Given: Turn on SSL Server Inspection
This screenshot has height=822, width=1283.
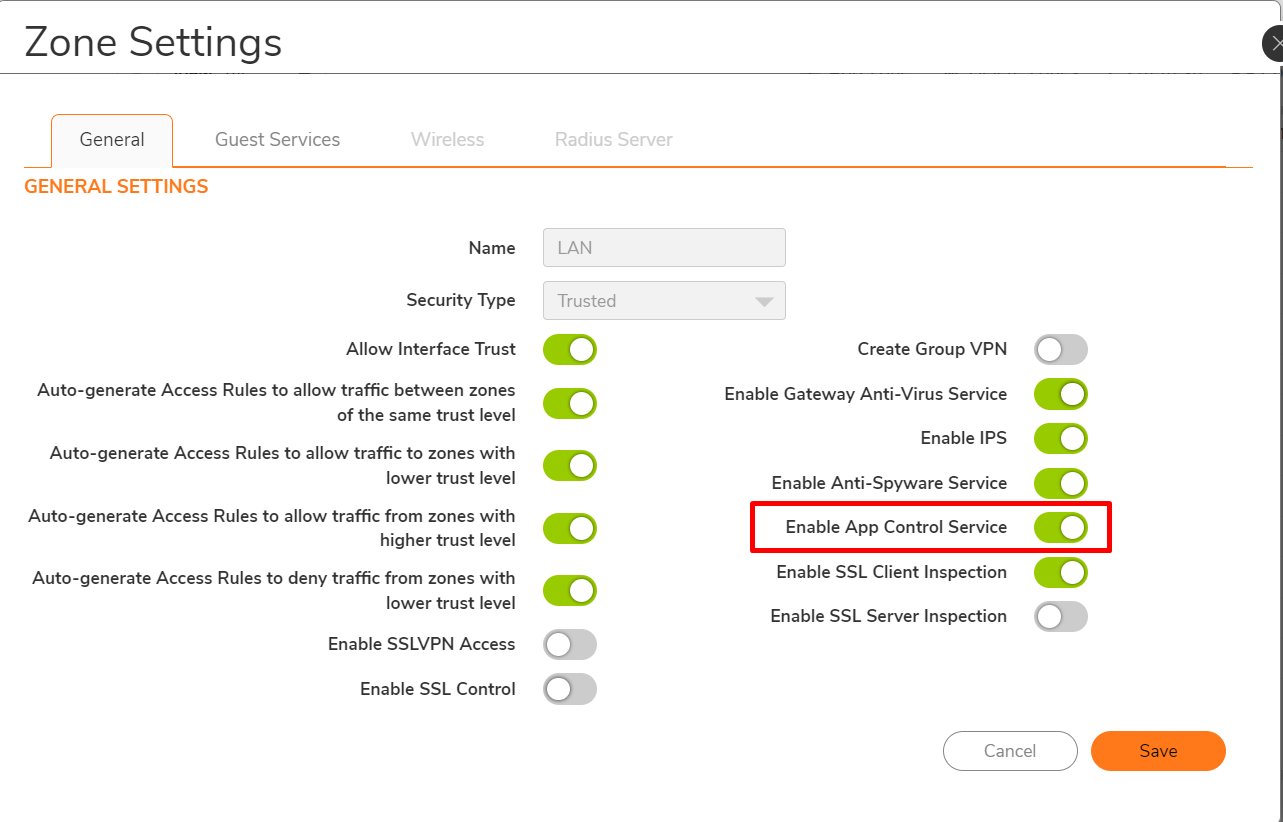Looking at the screenshot, I should click(1061, 616).
